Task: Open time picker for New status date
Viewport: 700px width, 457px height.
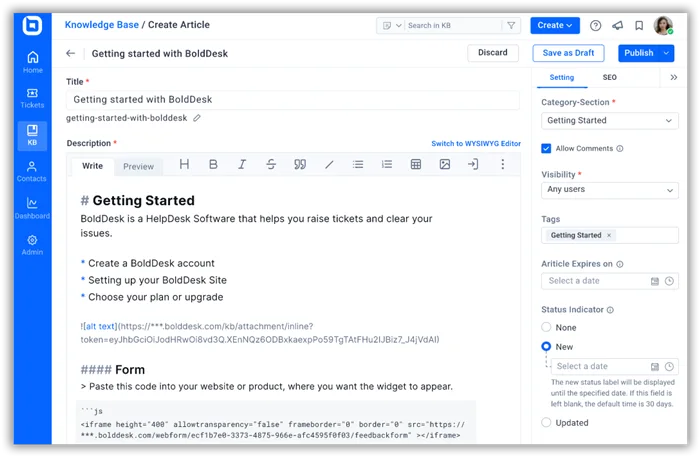Action: (x=669, y=366)
